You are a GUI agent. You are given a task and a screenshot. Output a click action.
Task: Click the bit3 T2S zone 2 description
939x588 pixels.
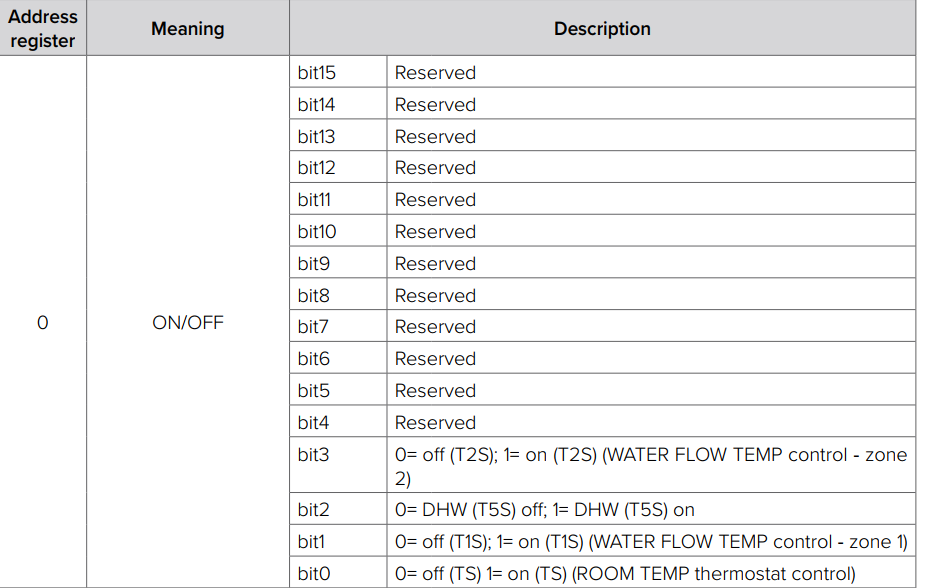tap(651, 465)
